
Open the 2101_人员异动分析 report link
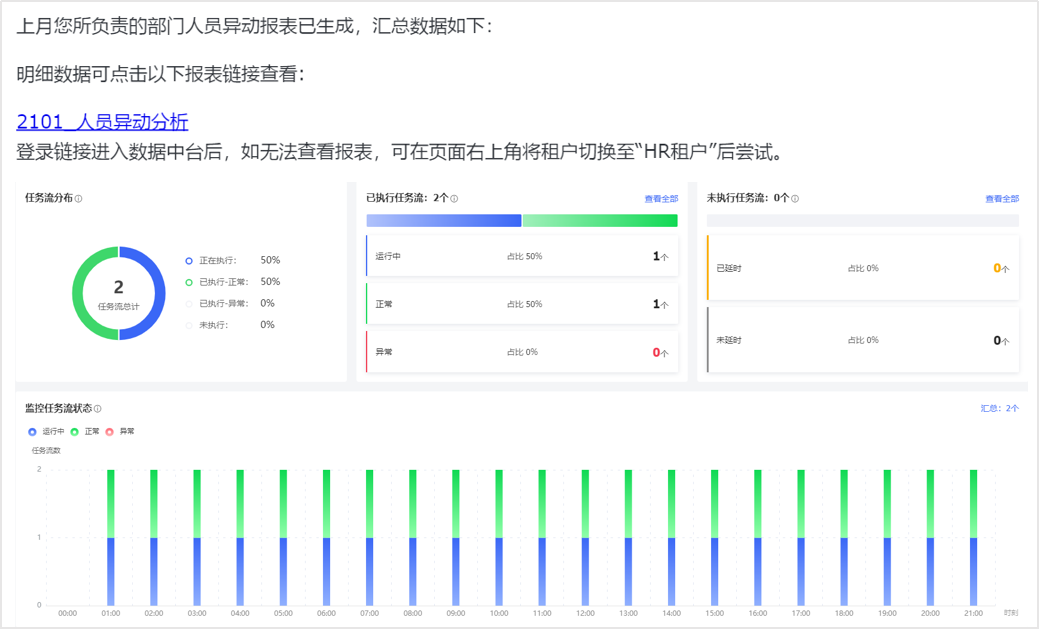pyautogui.click(x=102, y=122)
